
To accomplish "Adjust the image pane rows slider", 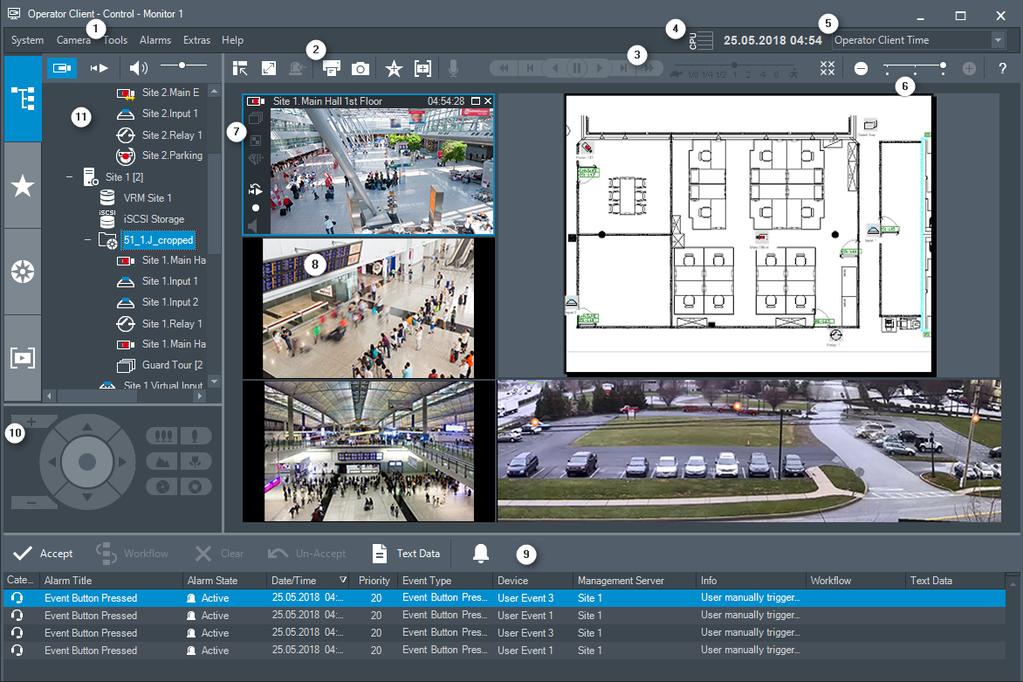I will [x=915, y=67].
